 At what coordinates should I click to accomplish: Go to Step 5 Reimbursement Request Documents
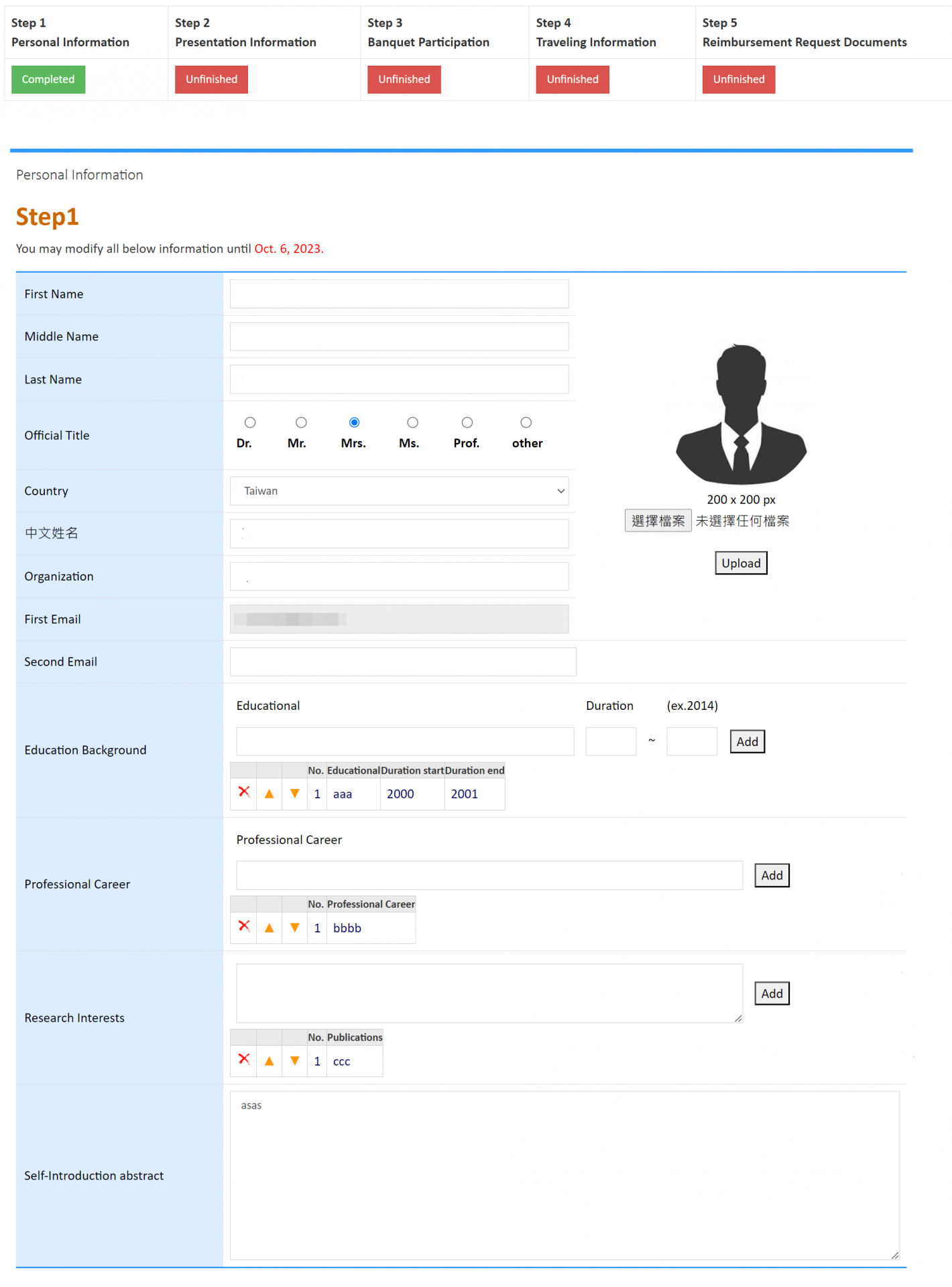805,32
